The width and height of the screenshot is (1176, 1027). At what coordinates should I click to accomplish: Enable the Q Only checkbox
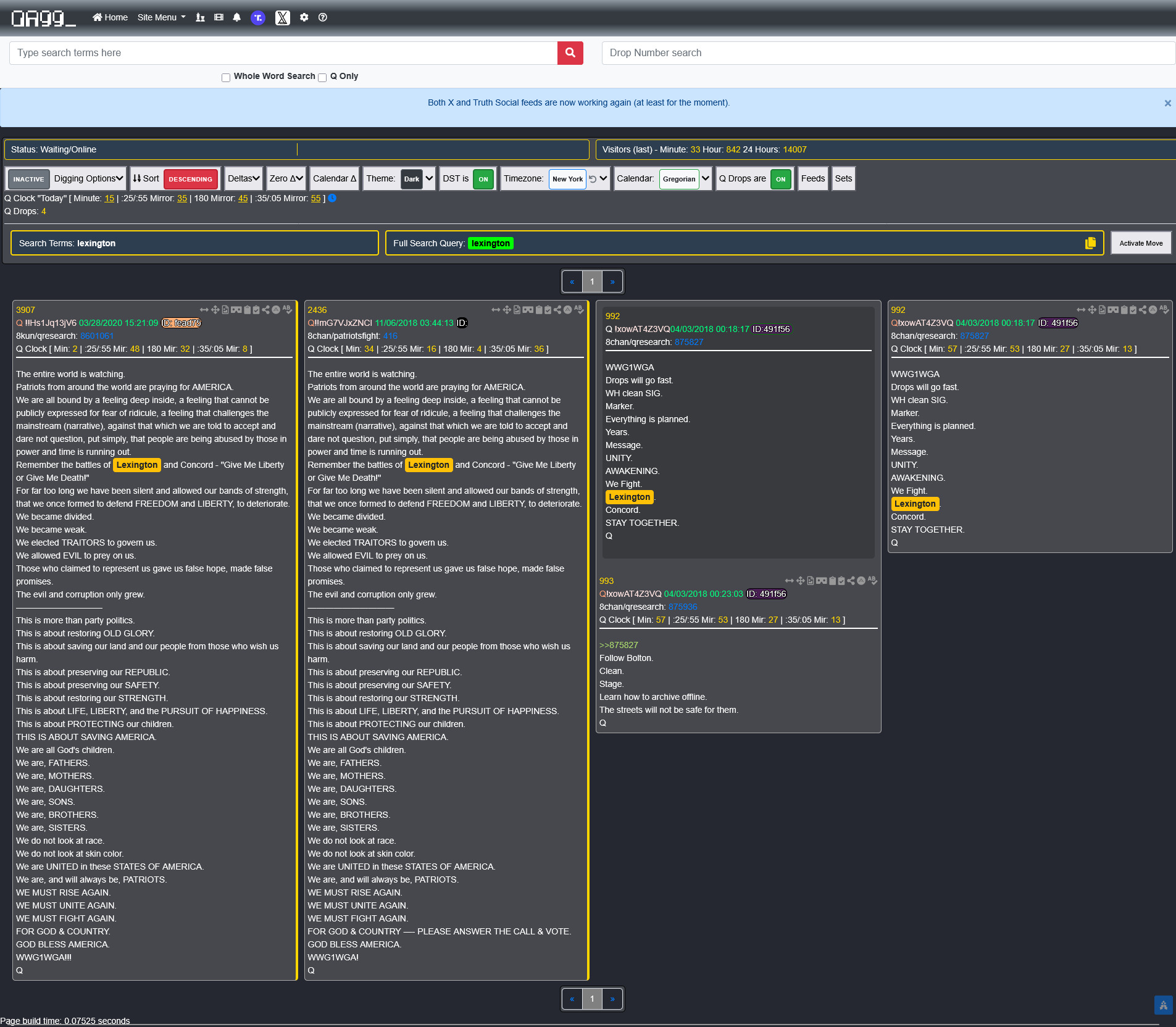[322, 78]
